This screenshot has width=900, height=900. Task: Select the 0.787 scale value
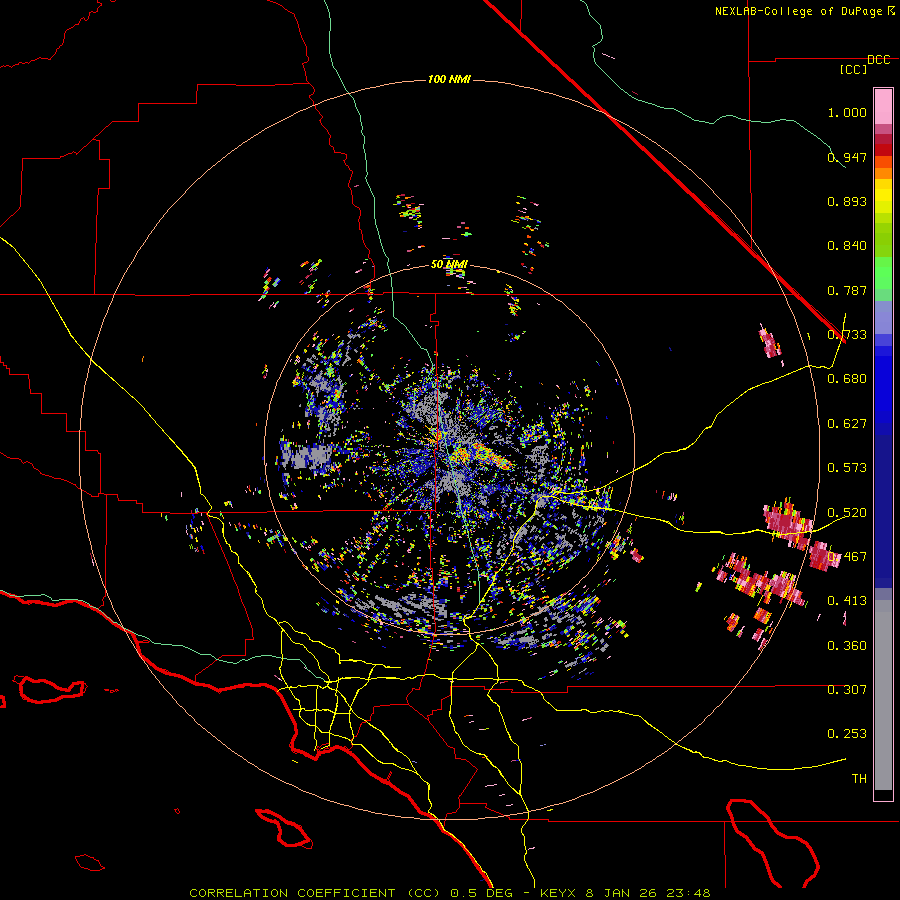tap(847, 290)
